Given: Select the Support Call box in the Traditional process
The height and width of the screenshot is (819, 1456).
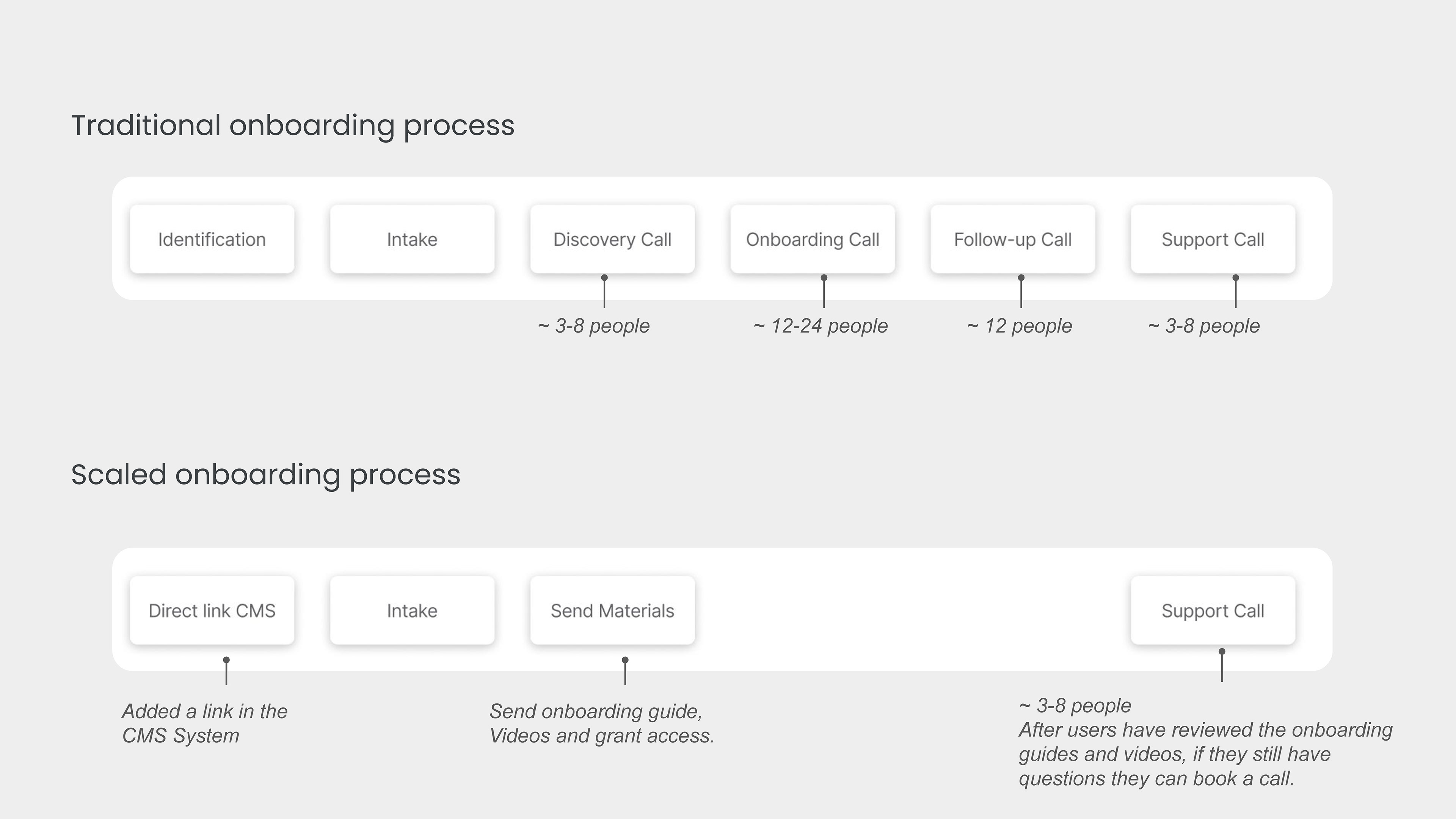Looking at the screenshot, I should [1213, 240].
